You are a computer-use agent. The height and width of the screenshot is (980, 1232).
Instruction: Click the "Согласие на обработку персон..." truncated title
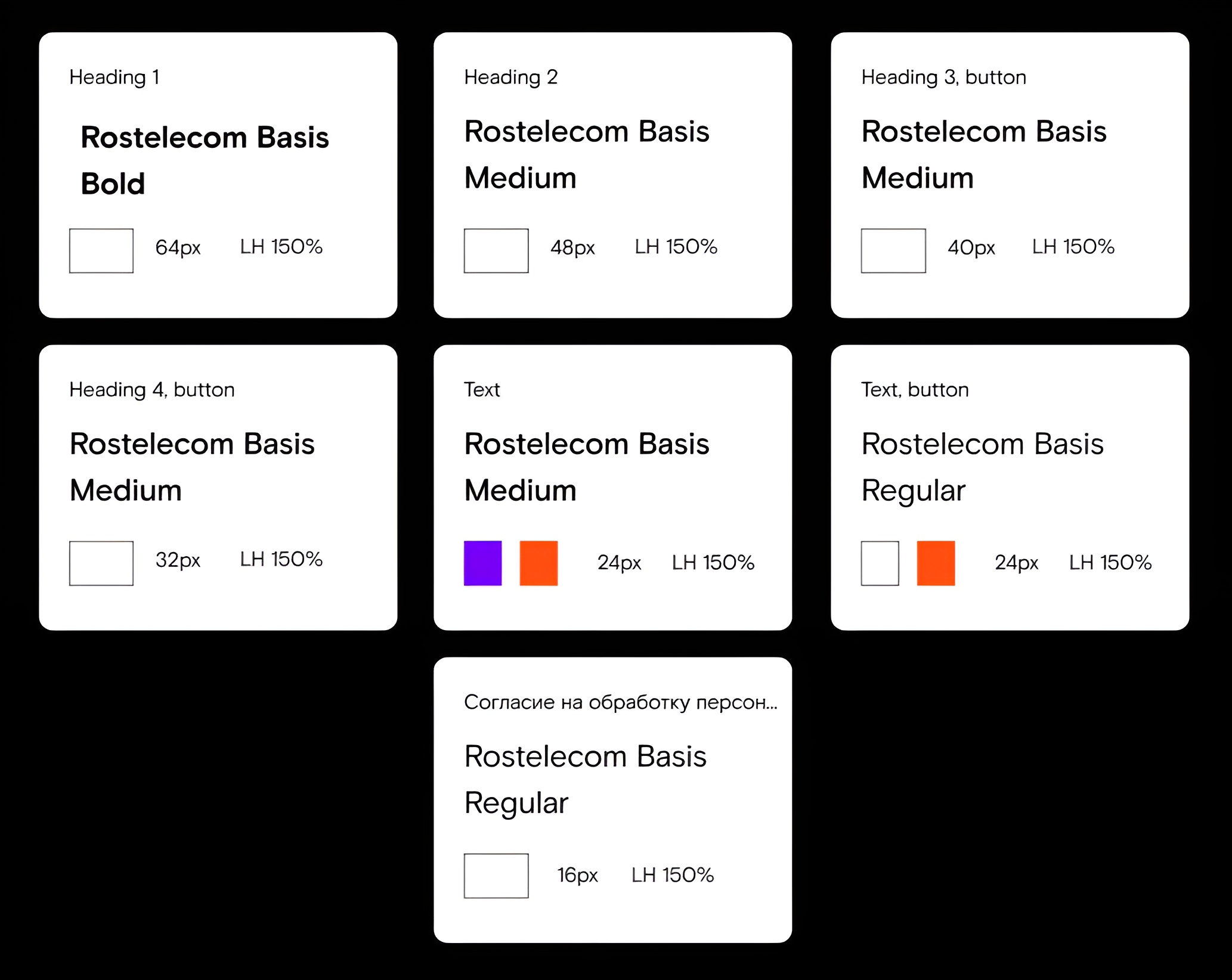[x=620, y=702]
